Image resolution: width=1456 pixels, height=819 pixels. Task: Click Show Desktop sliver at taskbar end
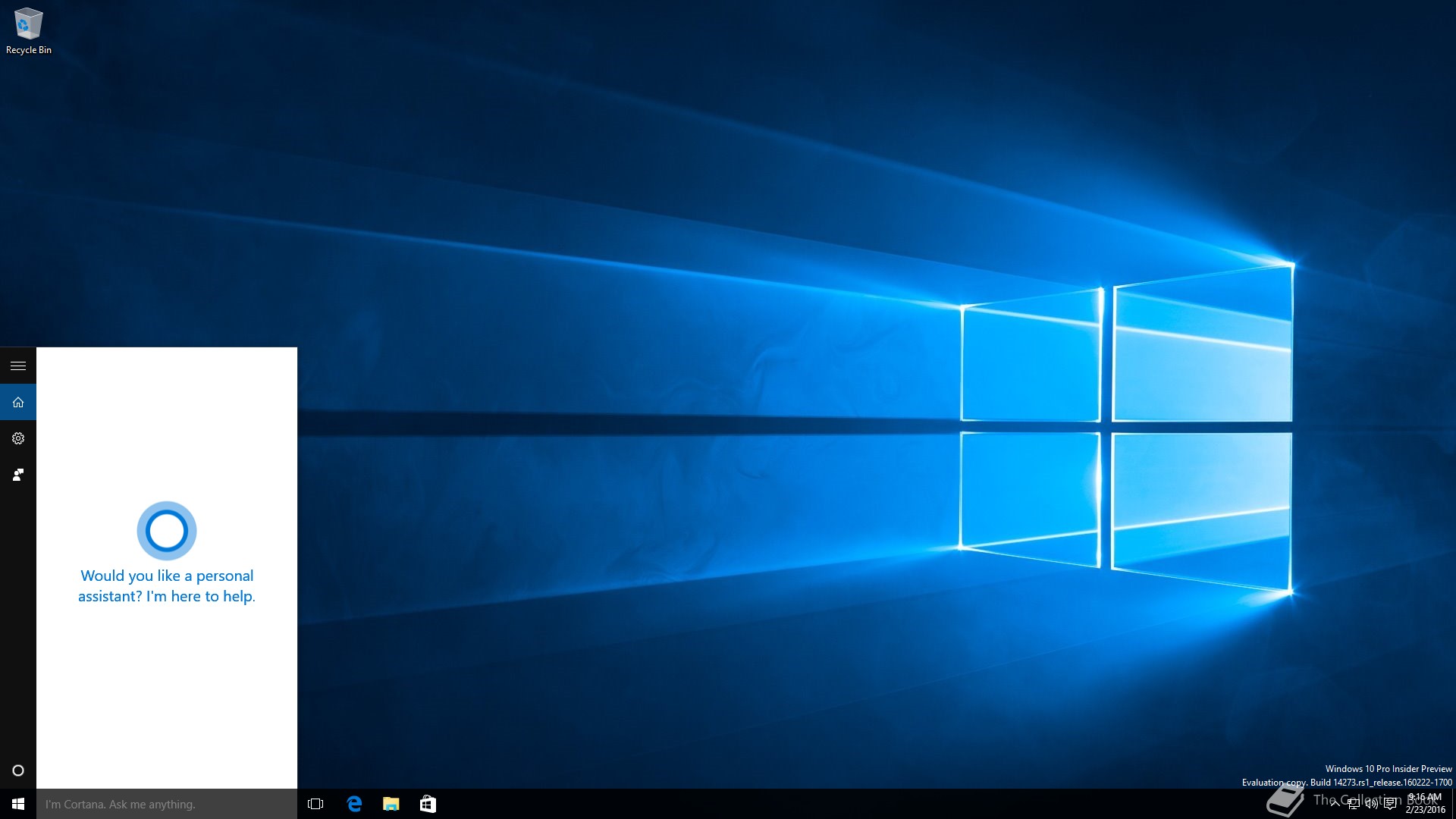[x=1453, y=804]
